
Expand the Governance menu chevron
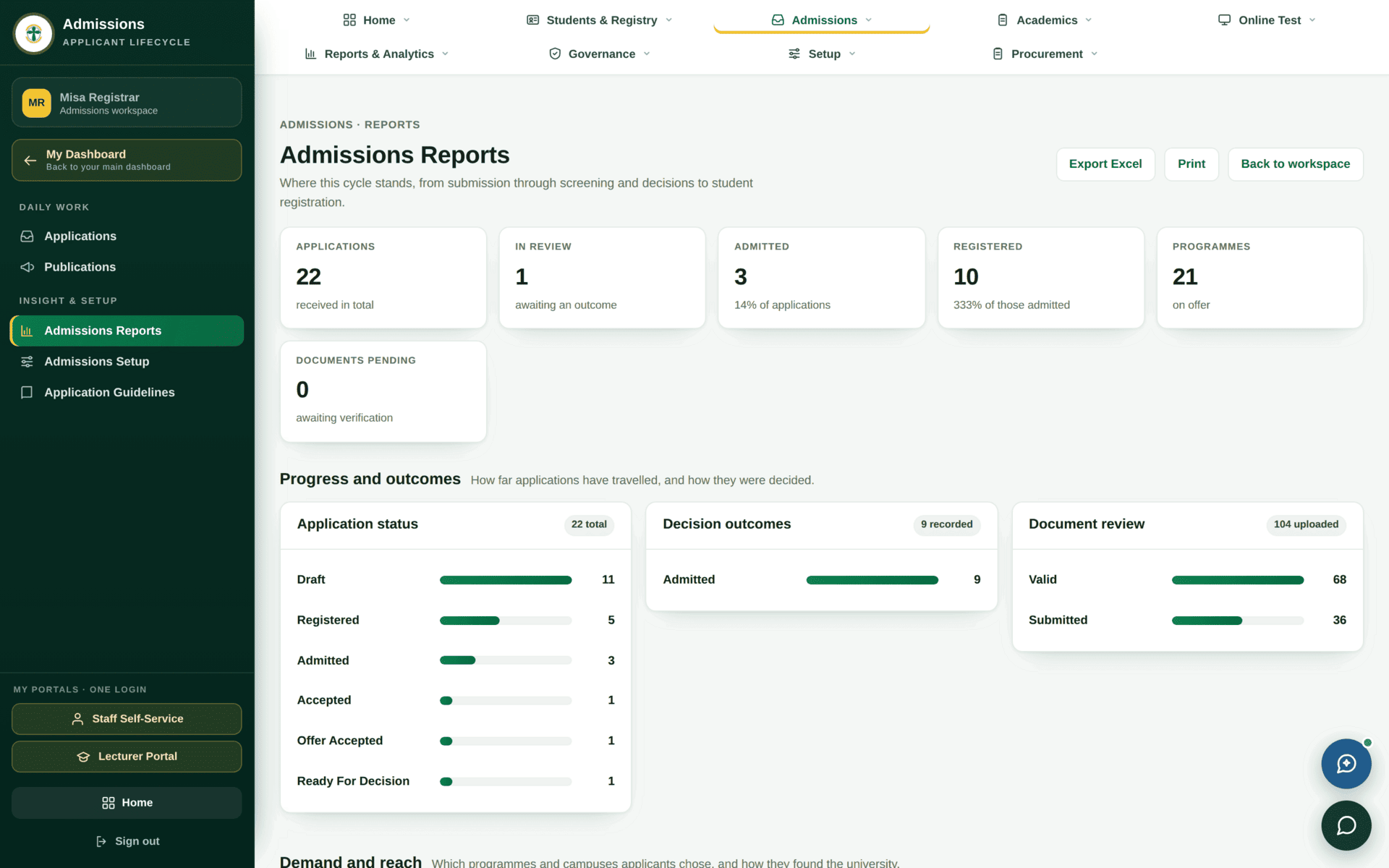647,54
